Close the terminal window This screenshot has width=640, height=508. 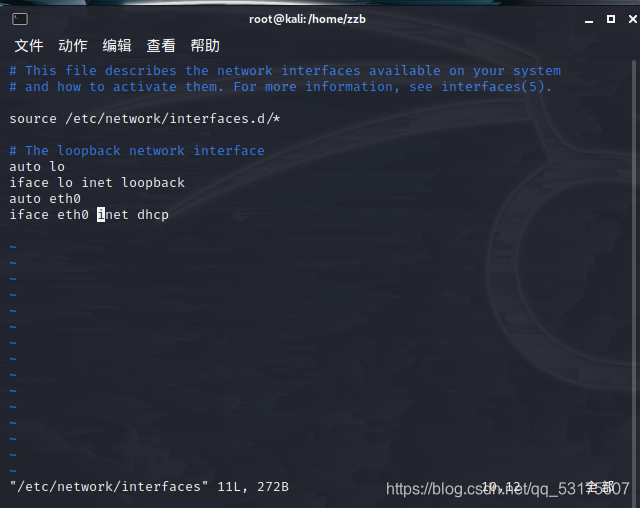(633, 19)
